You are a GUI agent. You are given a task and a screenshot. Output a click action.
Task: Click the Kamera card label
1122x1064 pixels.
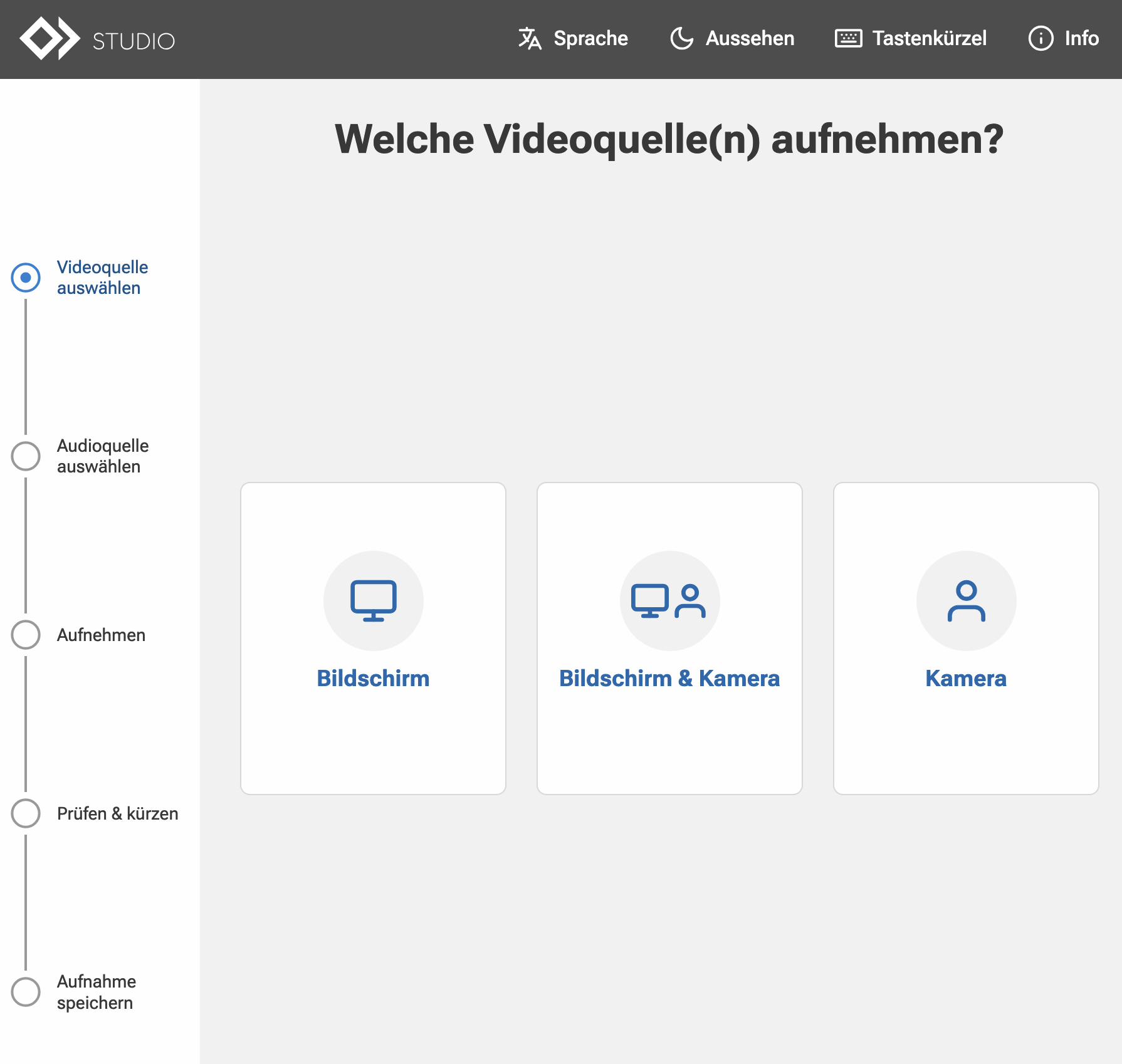pyautogui.click(x=966, y=679)
